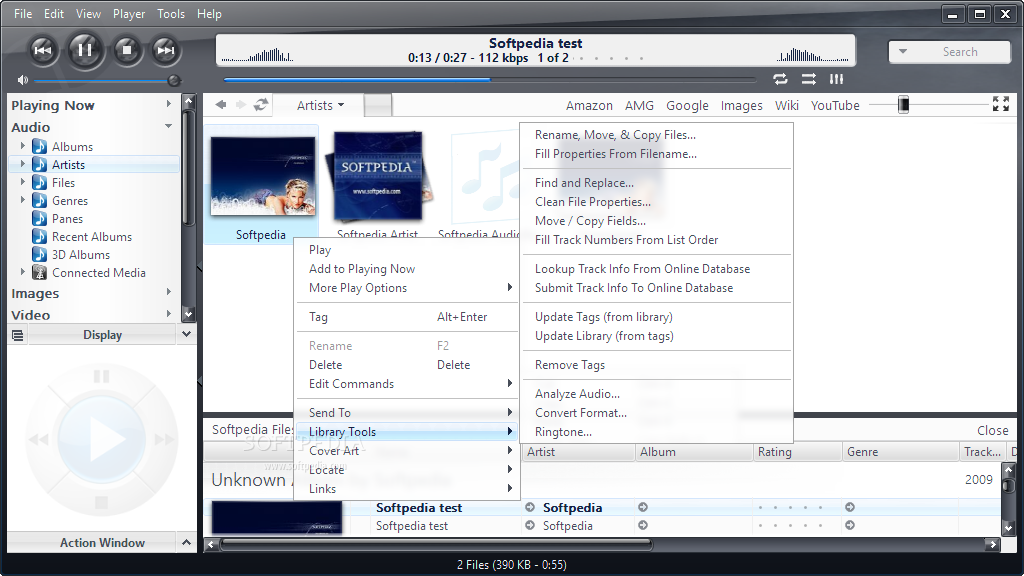Select the Albums icon in the tree
Image resolution: width=1024 pixels, height=576 pixels.
point(40,146)
